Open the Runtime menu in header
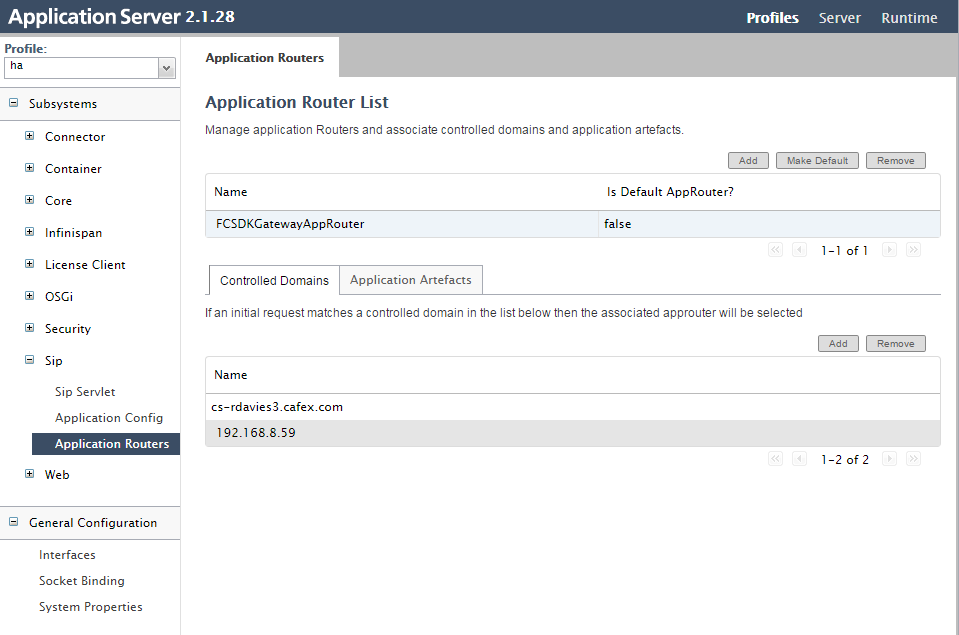The height and width of the screenshot is (635, 959). 909,18
